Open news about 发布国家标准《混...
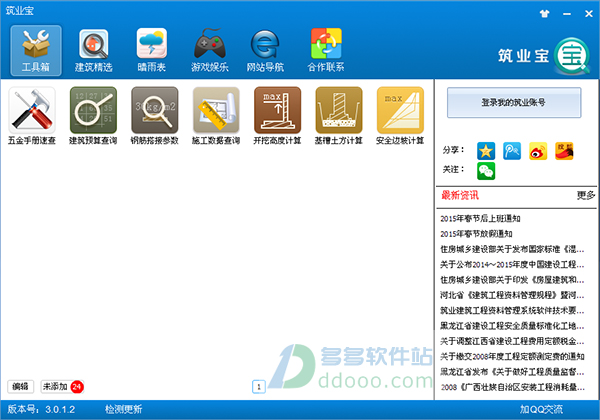600x420 pixels. 512,249
